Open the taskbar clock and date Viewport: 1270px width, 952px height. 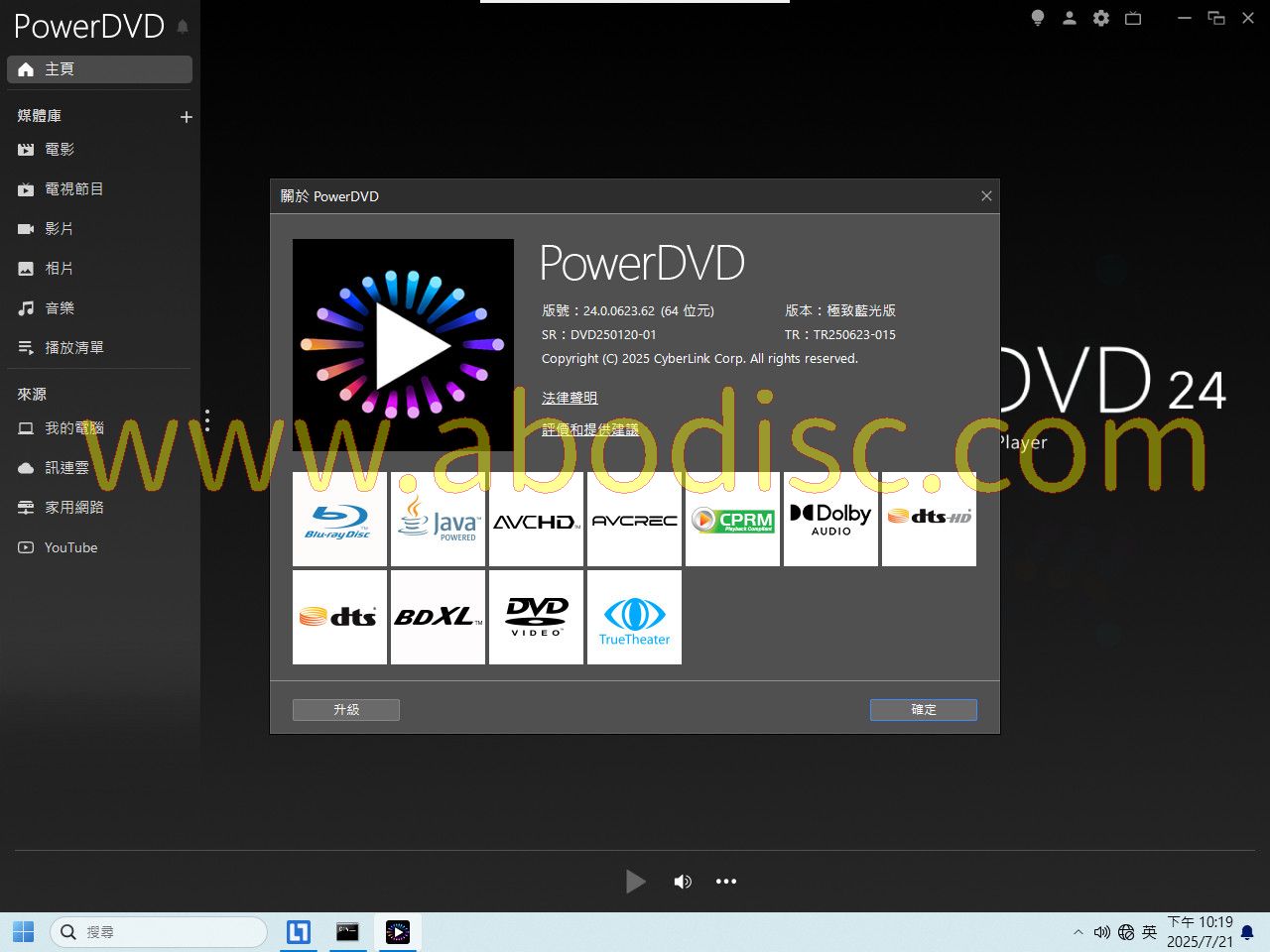1200,932
